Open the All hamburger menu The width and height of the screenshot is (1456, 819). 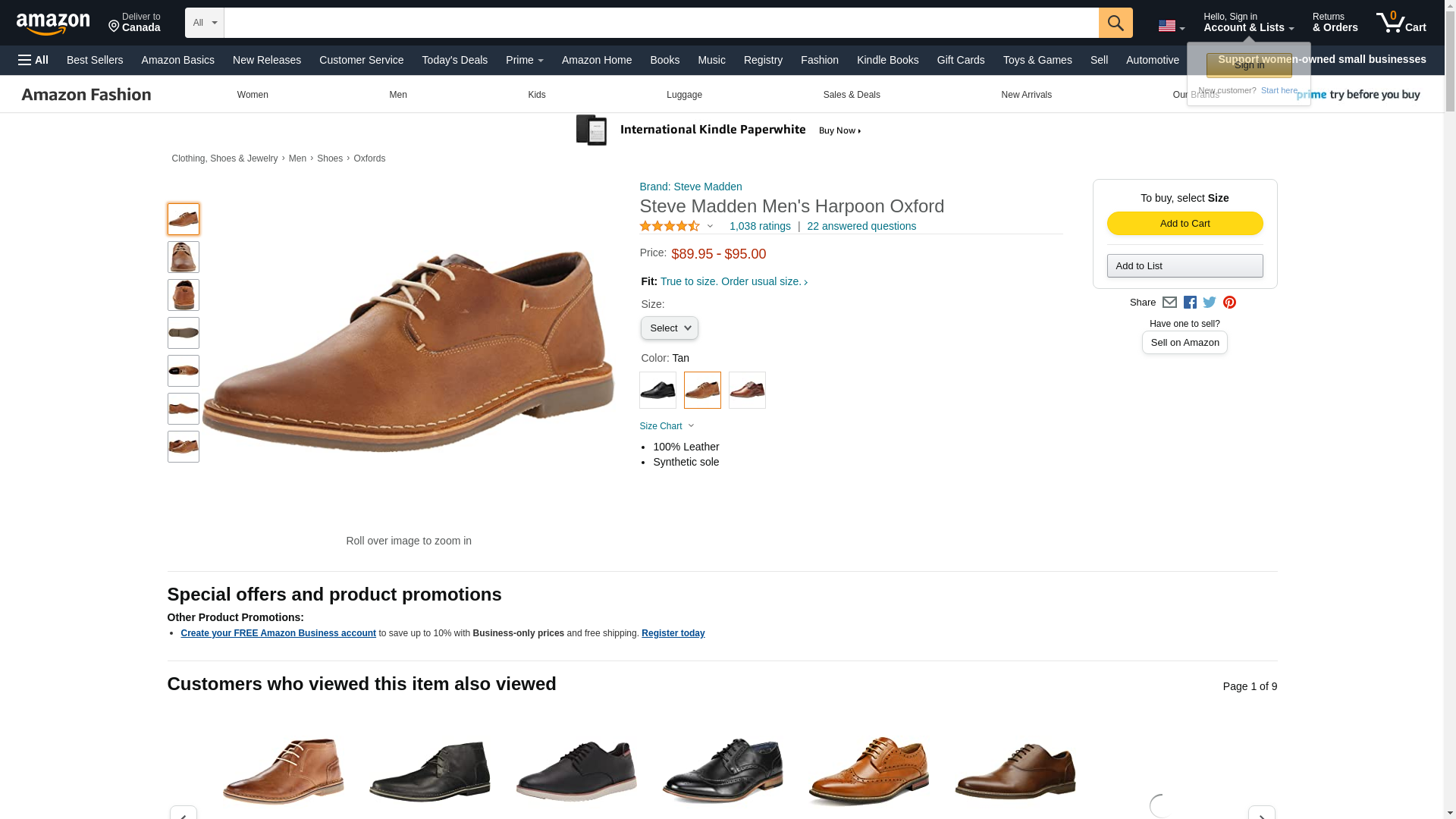point(33,60)
